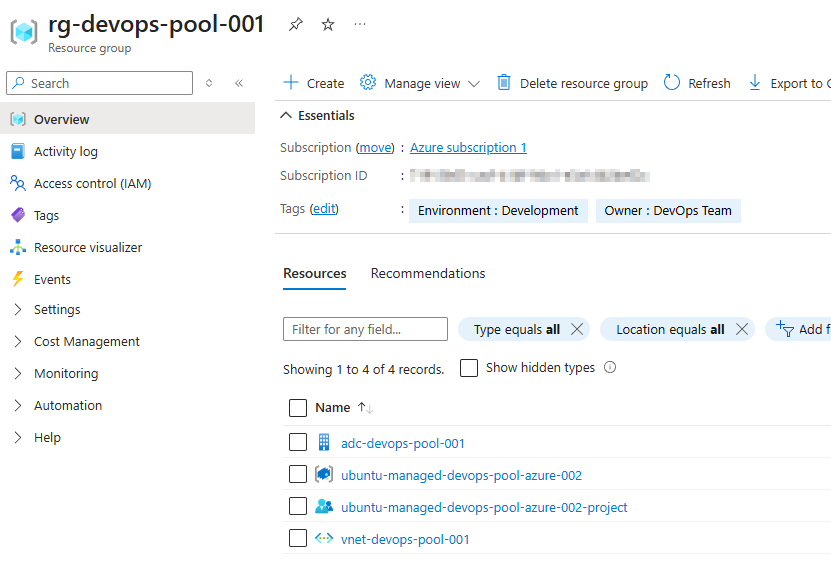Viewport: 831px width, 581px height.
Task: Open the Activity log page
Action: click(x=65, y=151)
